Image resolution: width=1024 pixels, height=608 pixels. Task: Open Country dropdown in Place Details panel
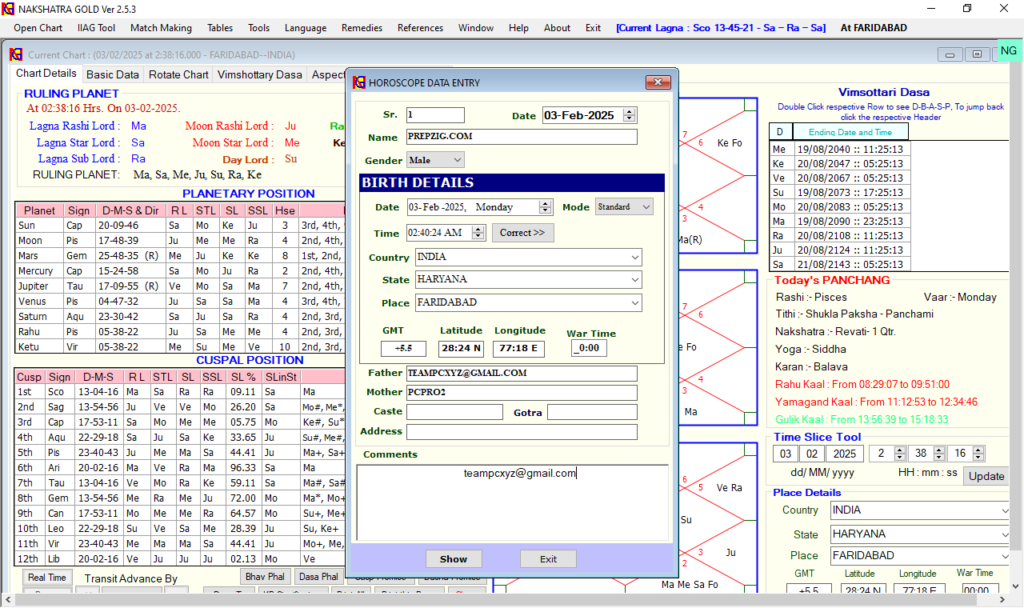[x=1004, y=510]
